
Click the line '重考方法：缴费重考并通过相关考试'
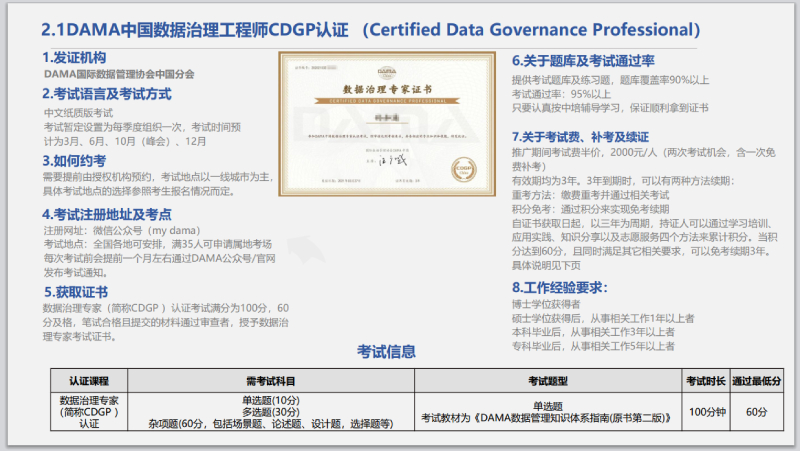[x=590, y=195]
